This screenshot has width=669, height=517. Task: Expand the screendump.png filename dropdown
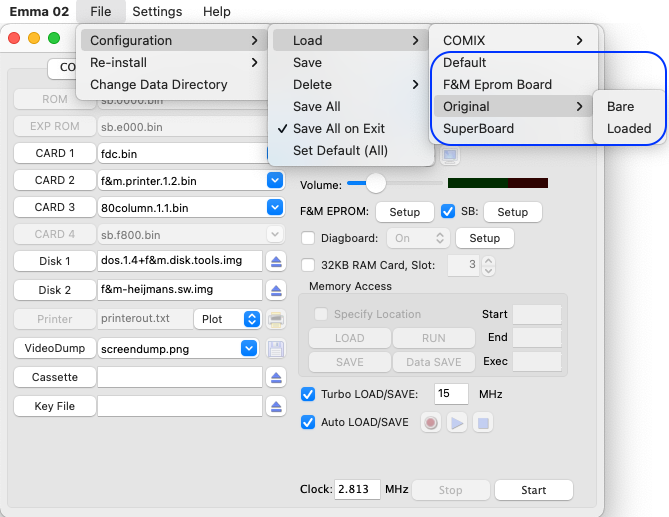[249, 349]
